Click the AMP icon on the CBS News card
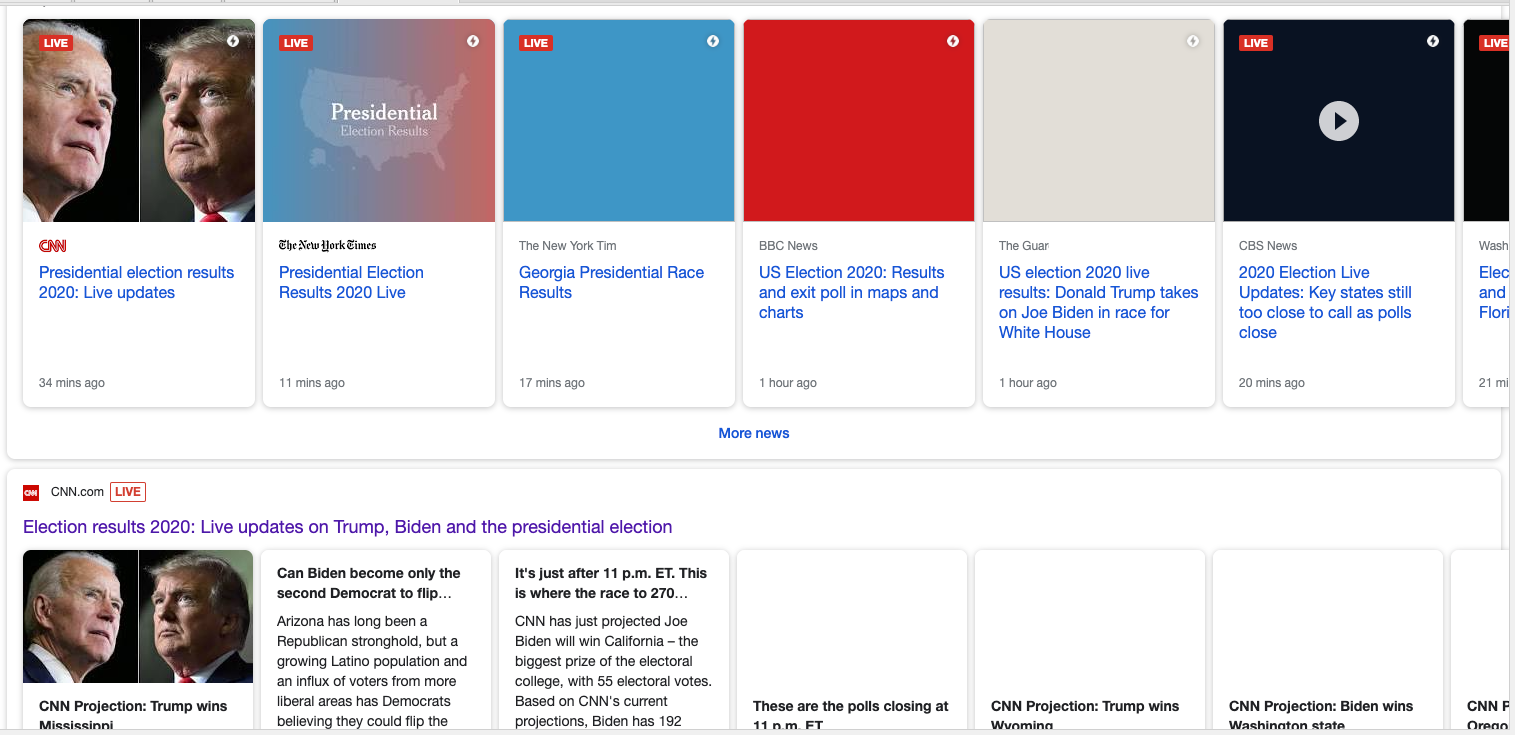The width and height of the screenshot is (1515, 735). coord(1433,41)
